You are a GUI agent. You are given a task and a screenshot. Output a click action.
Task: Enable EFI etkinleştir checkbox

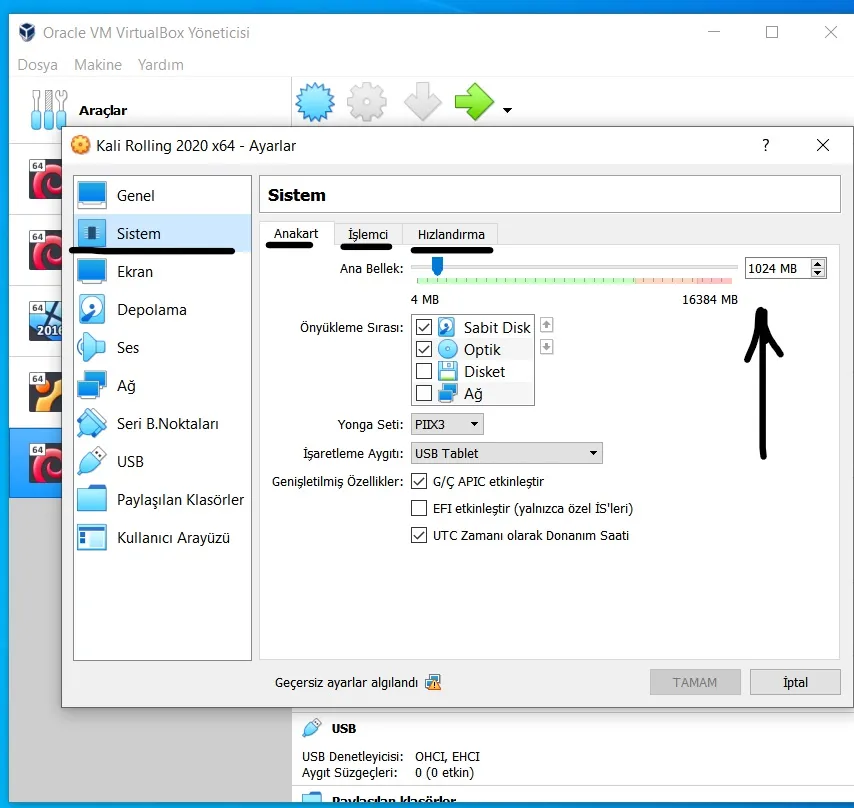pyautogui.click(x=419, y=508)
